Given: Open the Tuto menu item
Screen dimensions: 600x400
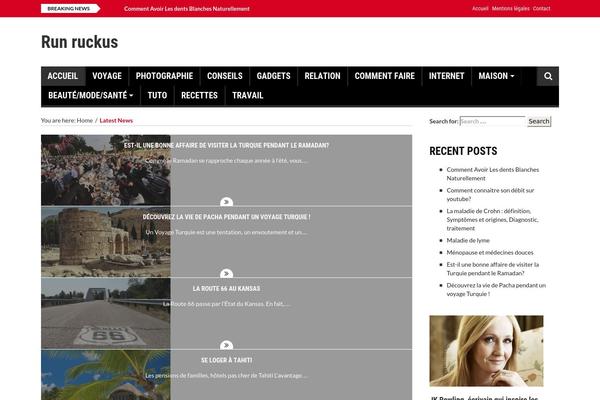Looking at the screenshot, I should 157,95.
